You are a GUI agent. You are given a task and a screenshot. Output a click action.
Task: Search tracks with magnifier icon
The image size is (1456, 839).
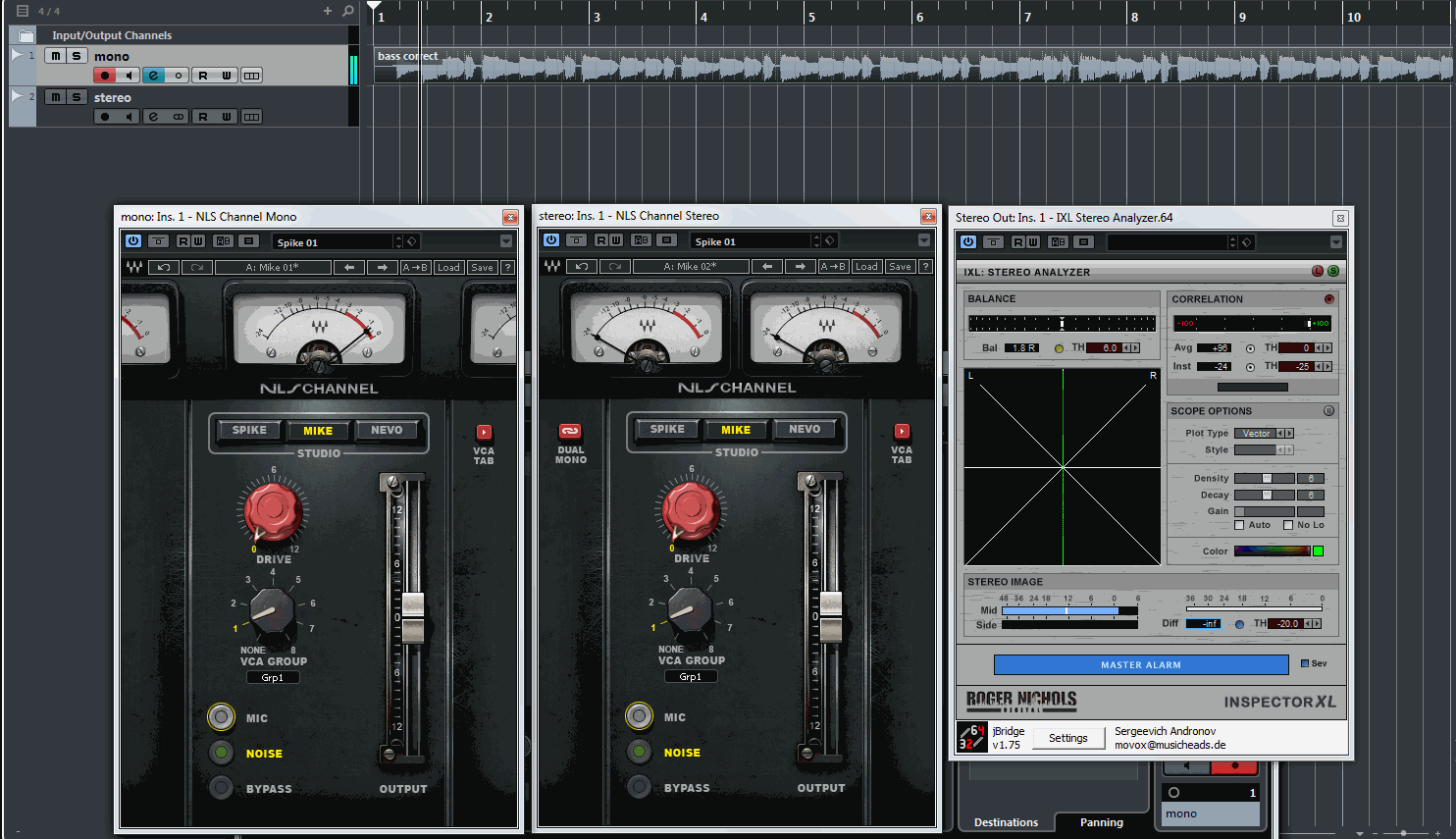coord(348,11)
